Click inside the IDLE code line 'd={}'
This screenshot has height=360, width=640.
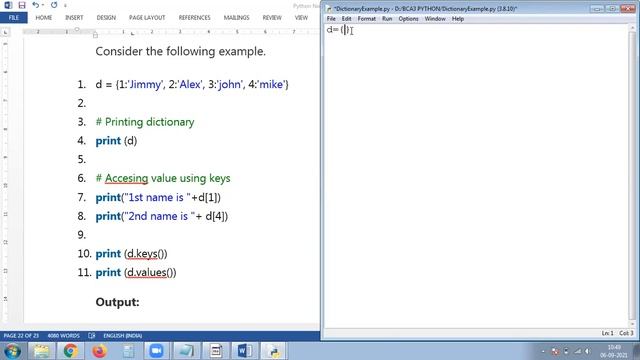(338, 30)
